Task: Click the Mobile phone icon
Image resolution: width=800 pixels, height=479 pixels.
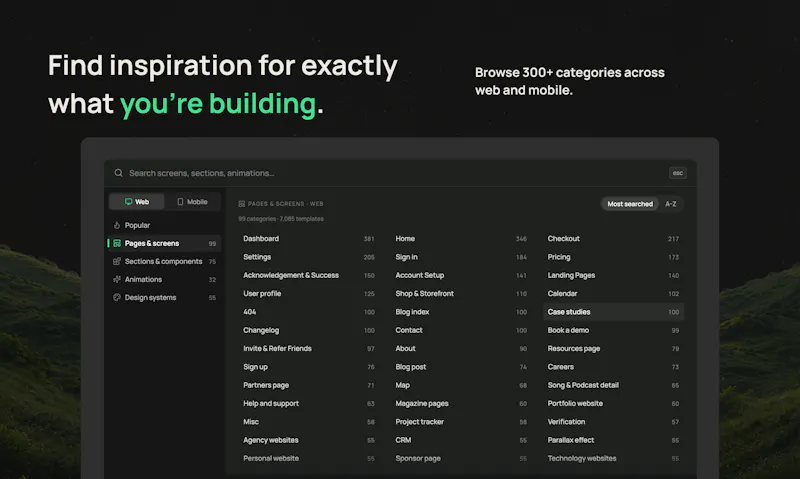Action: pyautogui.click(x=180, y=202)
